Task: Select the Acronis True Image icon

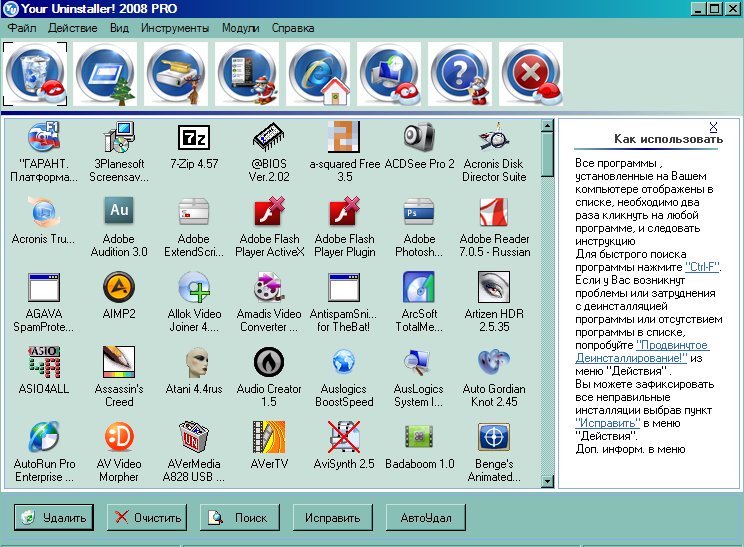Action: pyautogui.click(x=44, y=212)
